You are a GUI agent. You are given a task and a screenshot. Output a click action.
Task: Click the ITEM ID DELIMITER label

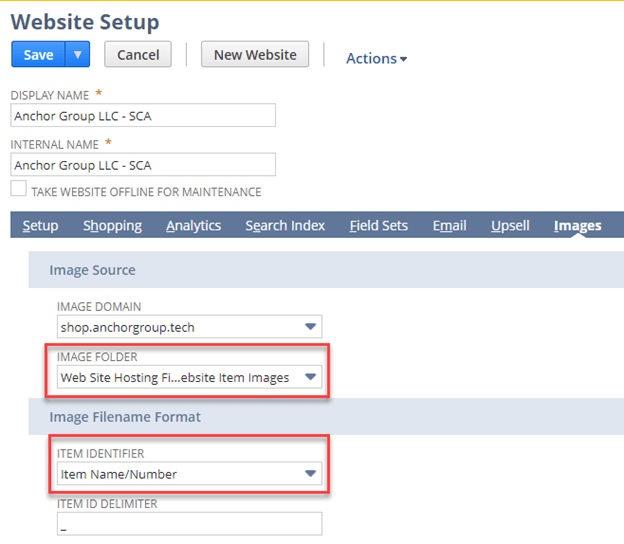(x=107, y=504)
